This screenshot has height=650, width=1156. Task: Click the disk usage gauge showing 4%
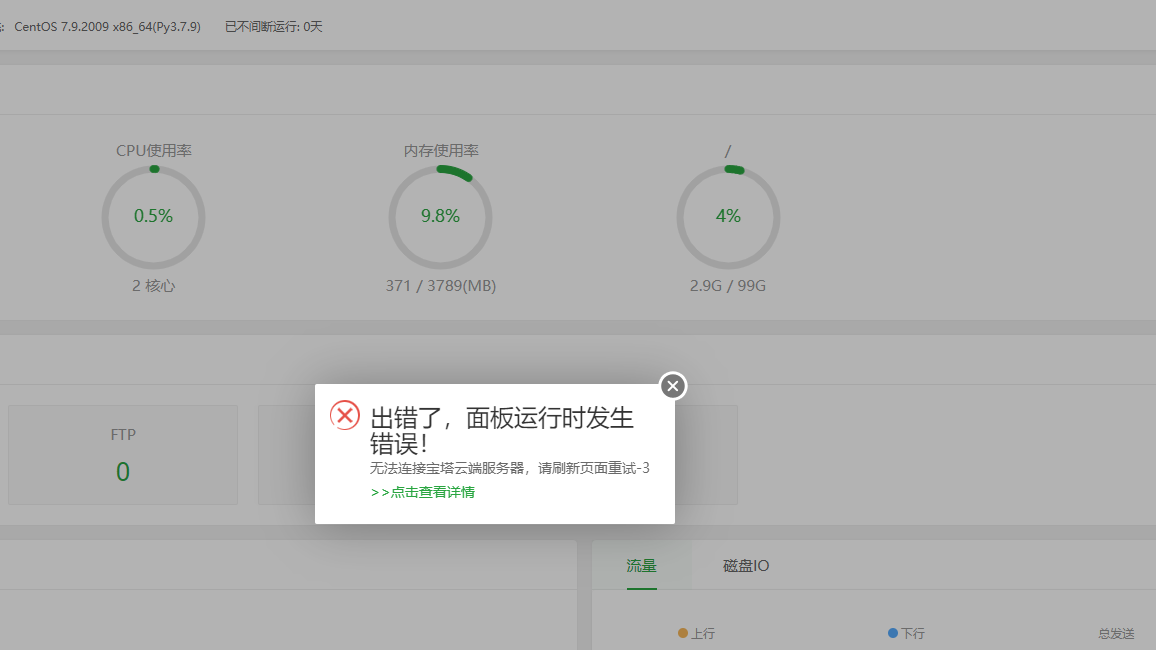pos(728,217)
